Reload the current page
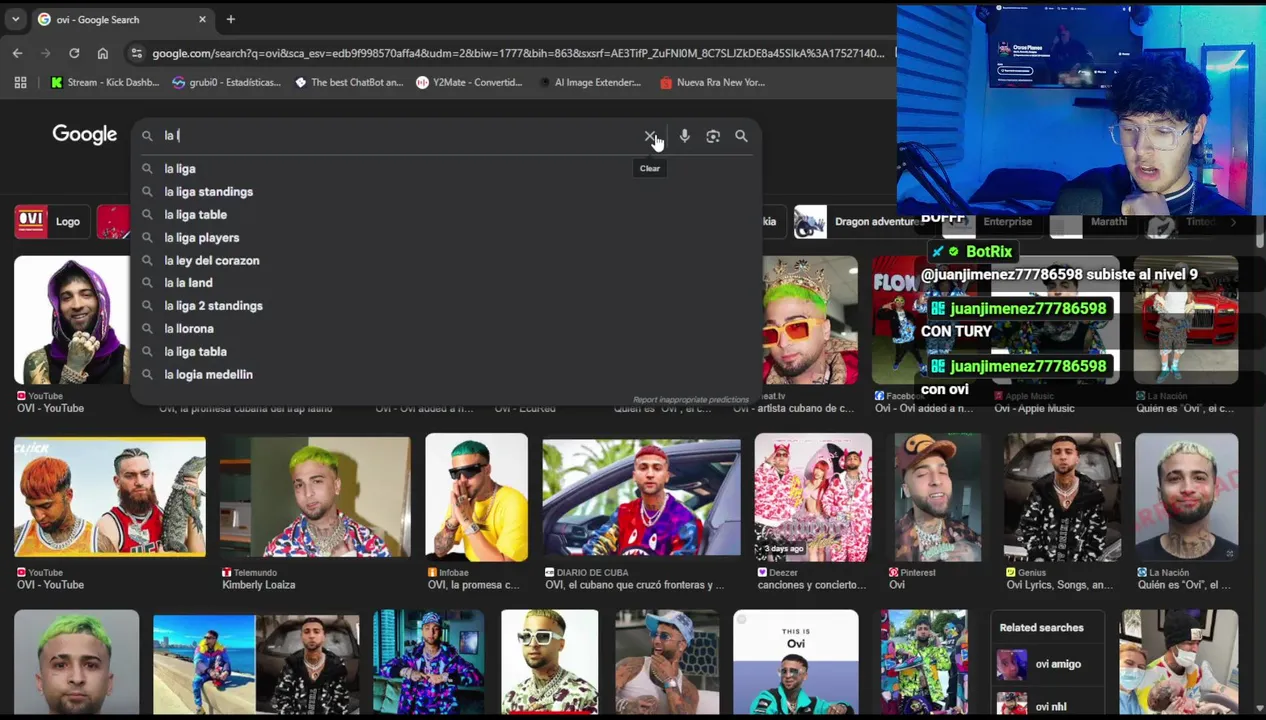 74,53
